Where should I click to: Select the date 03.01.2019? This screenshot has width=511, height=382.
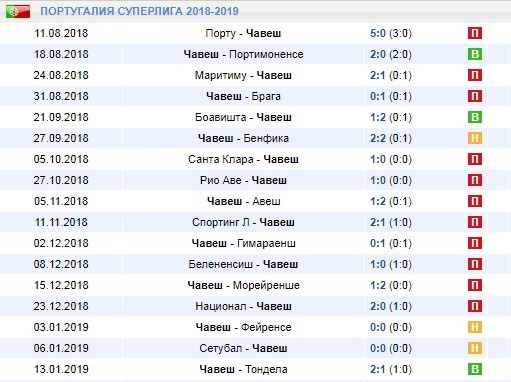coord(61,327)
